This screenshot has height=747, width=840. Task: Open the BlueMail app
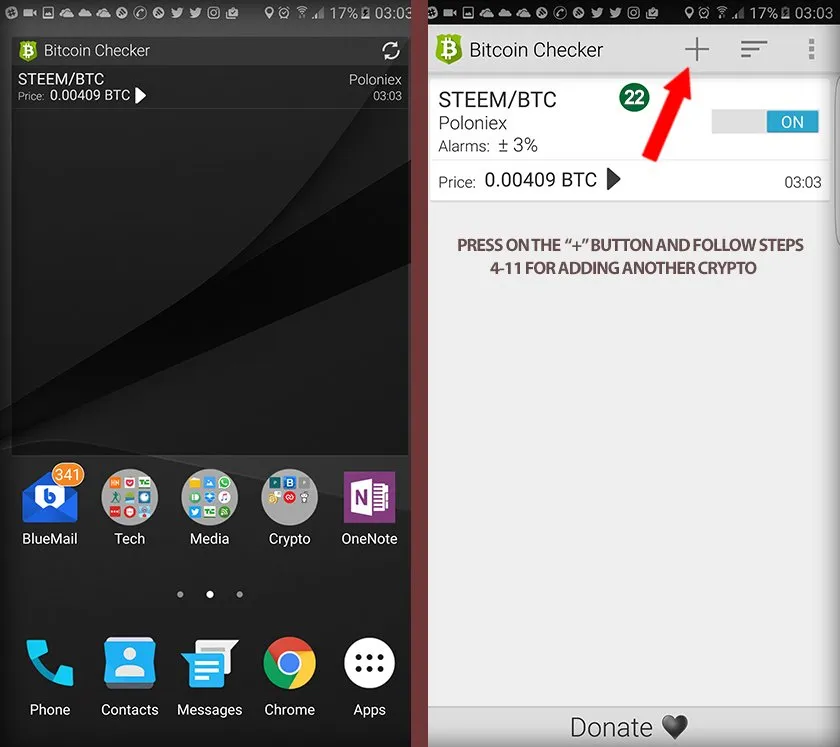point(50,505)
